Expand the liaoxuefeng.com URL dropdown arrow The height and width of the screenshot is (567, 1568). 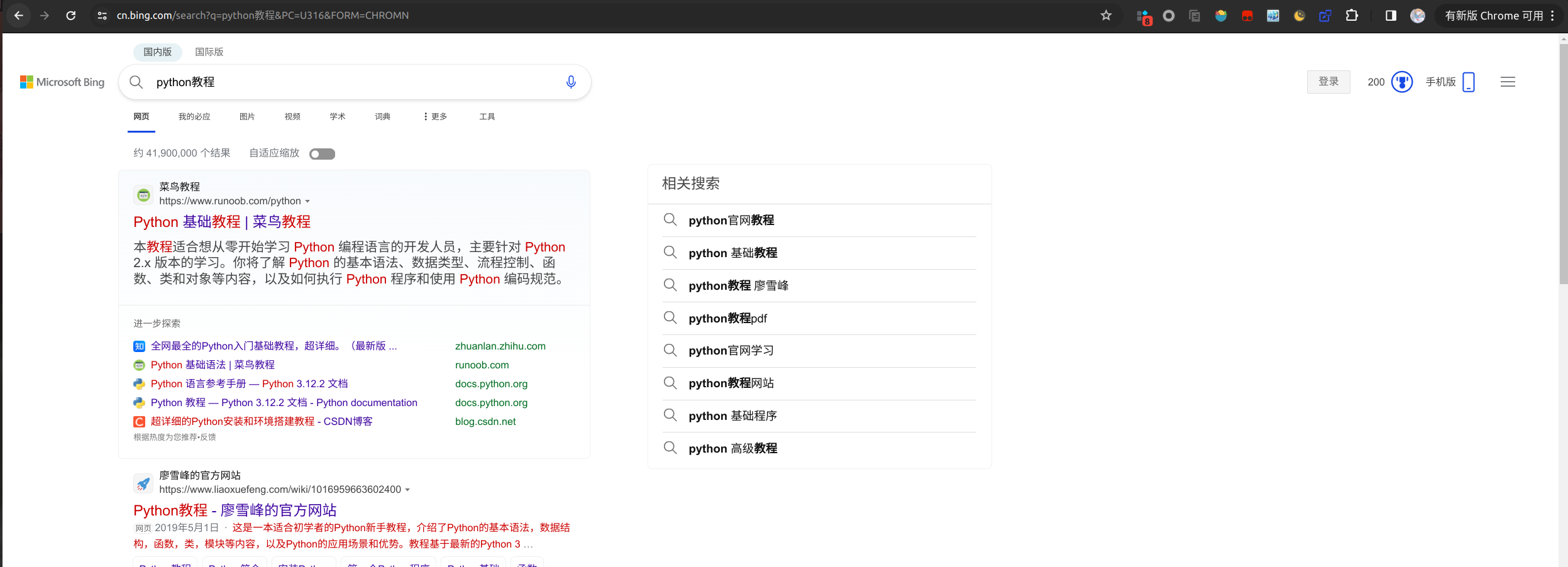point(408,490)
